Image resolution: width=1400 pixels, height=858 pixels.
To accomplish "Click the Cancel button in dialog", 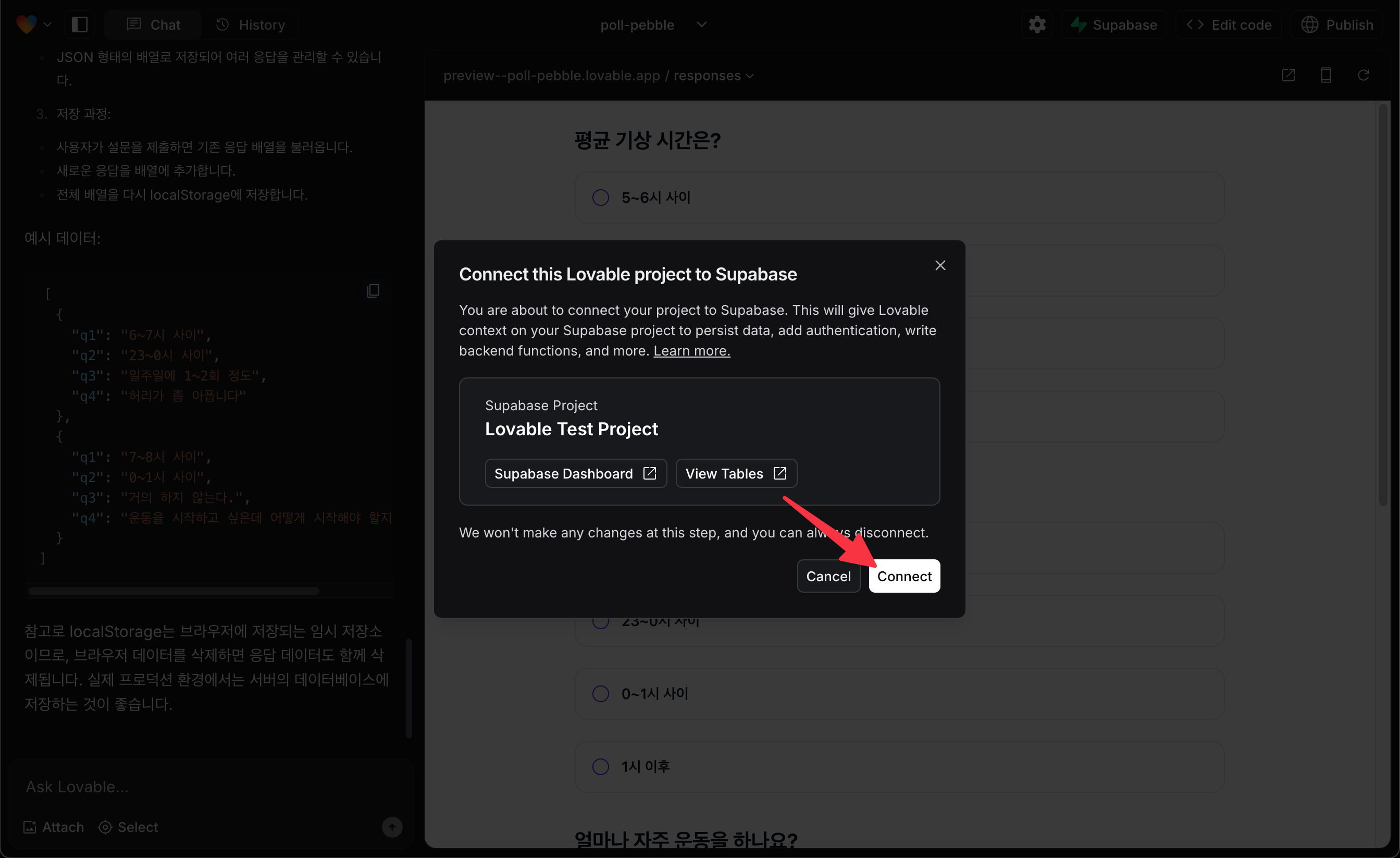I will tap(830, 576).
